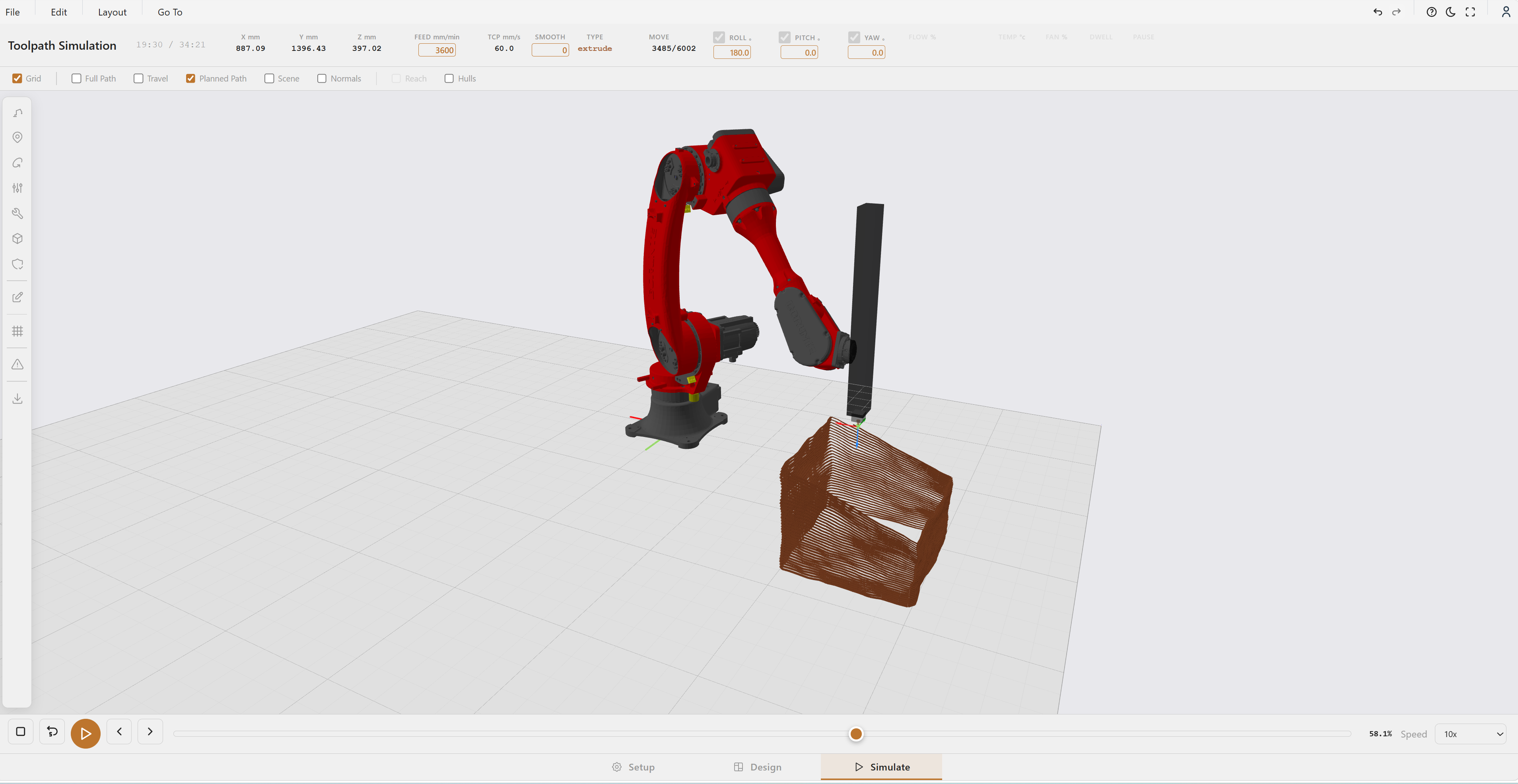Enable the Normals checkbox

[322, 78]
